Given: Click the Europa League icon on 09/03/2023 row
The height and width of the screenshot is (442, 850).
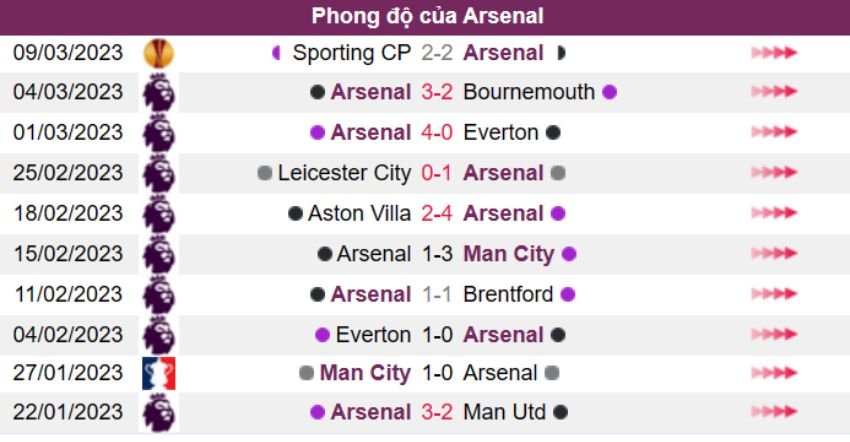Looking at the screenshot, I should click(x=158, y=53).
